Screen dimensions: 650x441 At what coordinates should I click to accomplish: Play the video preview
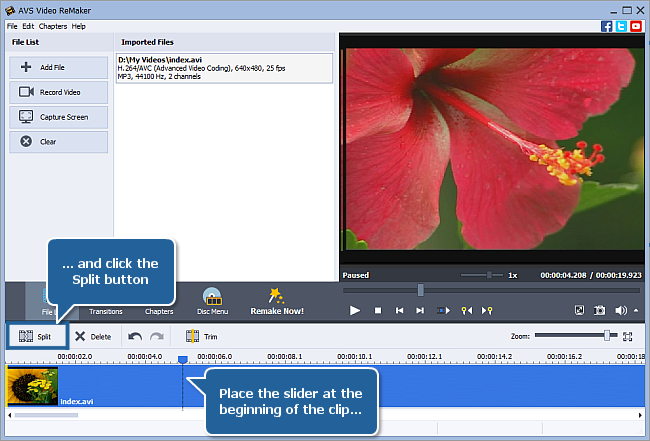pos(354,310)
